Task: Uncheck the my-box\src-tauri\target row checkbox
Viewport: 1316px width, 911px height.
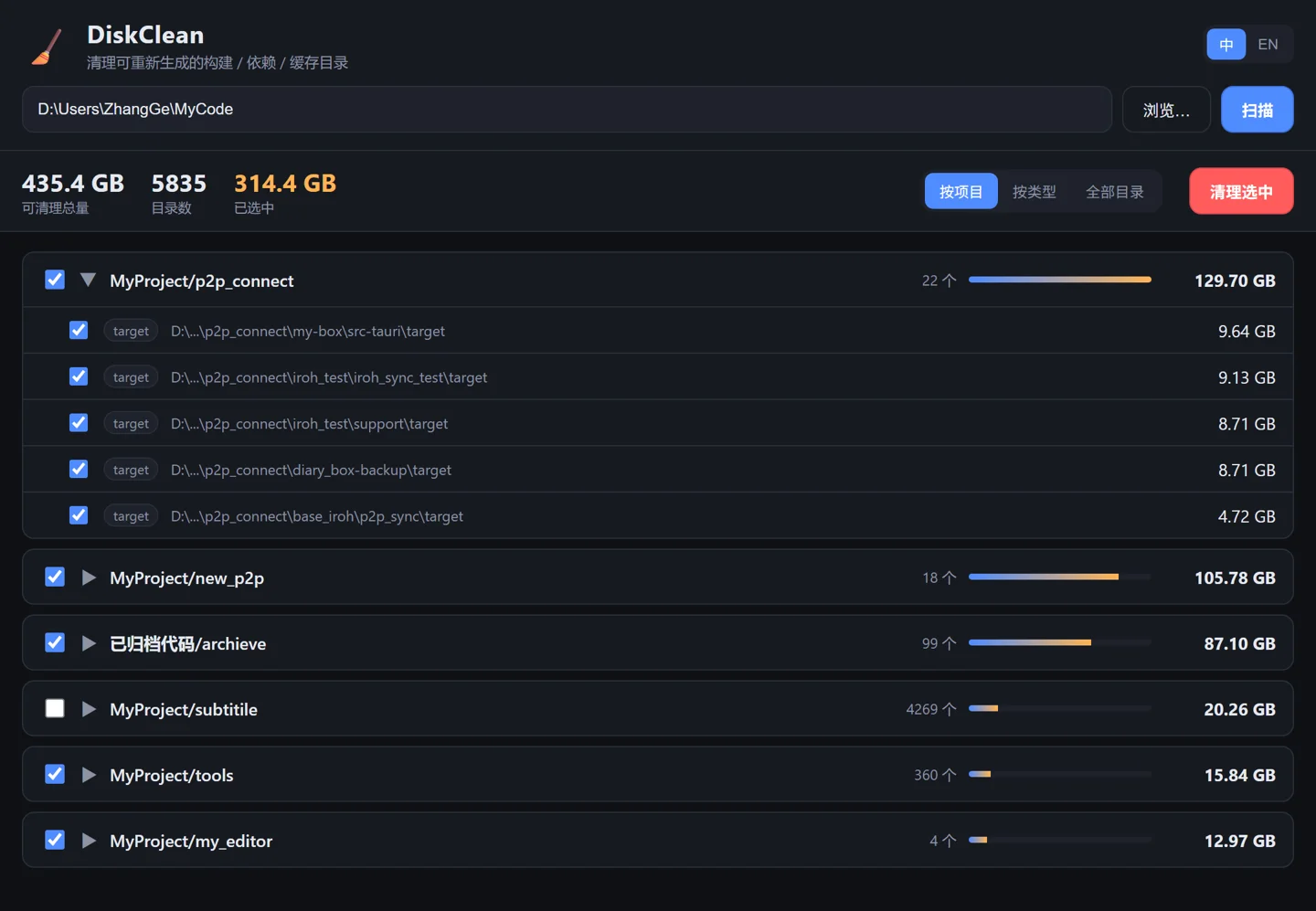Action: pyautogui.click(x=79, y=330)
